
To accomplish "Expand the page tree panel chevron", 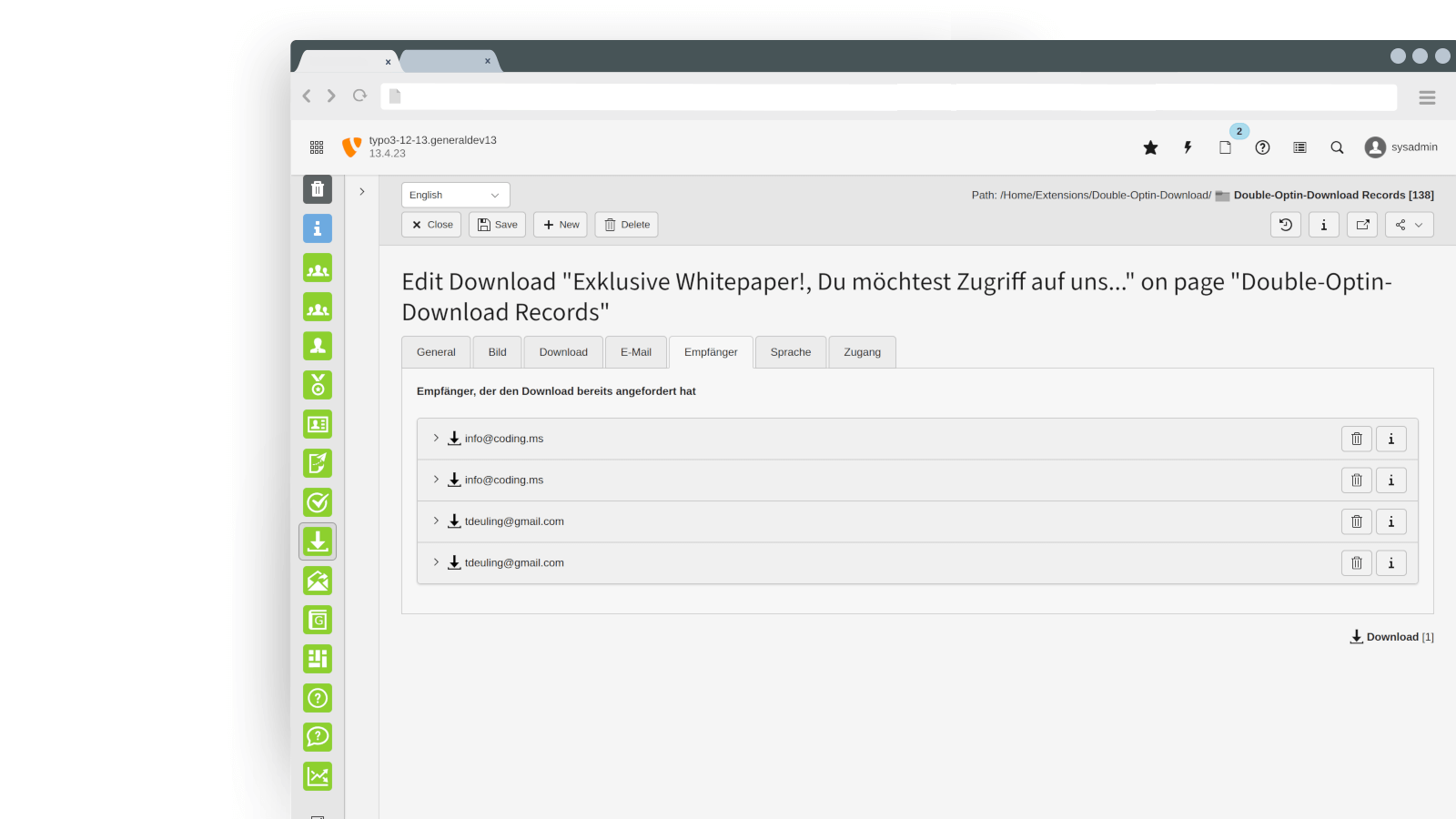I will pyautogui.click(x=362, y=192).
